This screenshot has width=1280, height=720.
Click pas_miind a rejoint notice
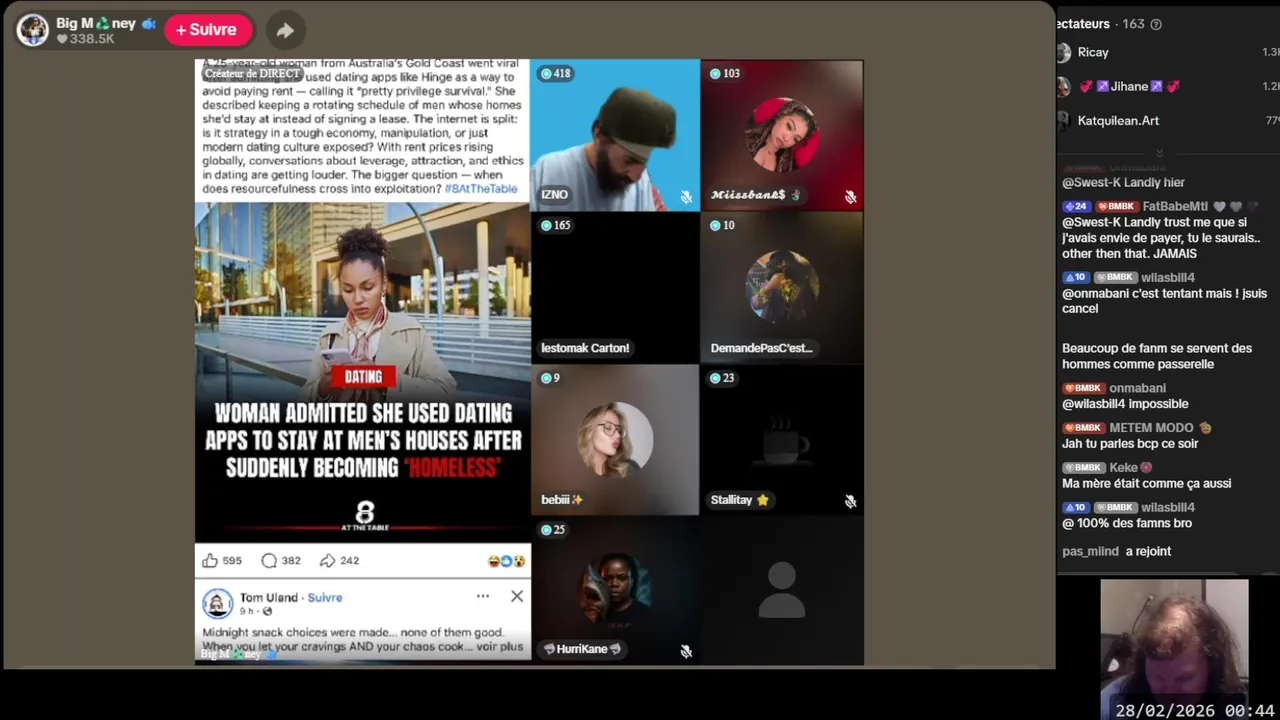click(x=1116, y=551)
